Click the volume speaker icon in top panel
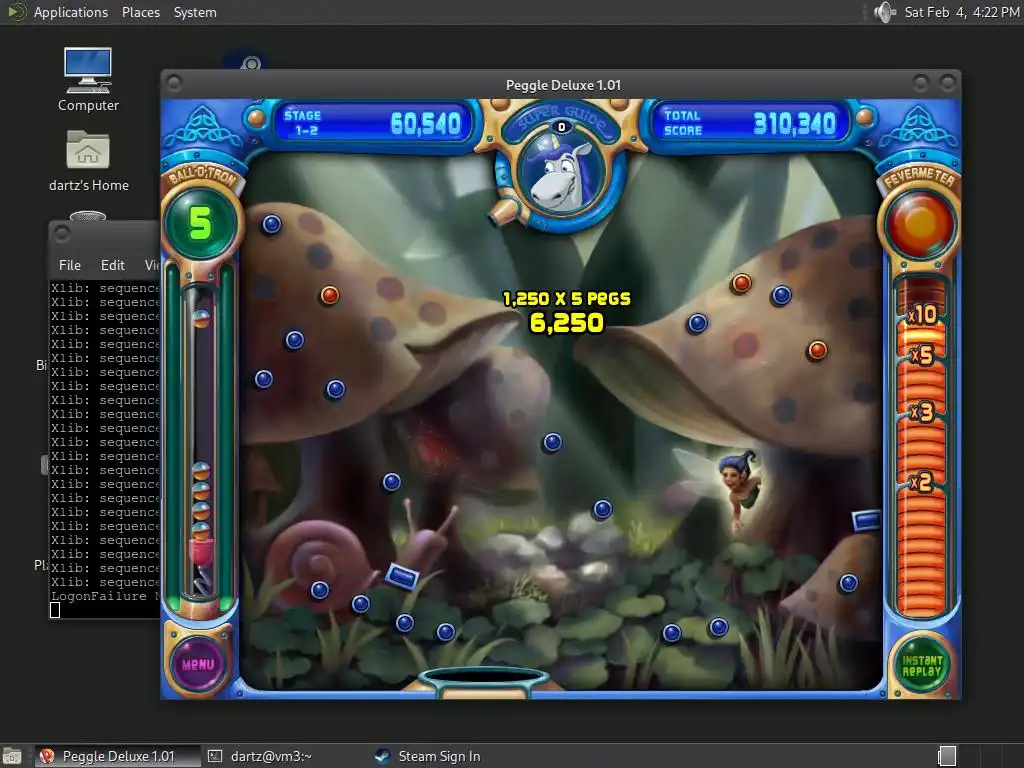Viewport: 1024px width, 768px height. 885,12
